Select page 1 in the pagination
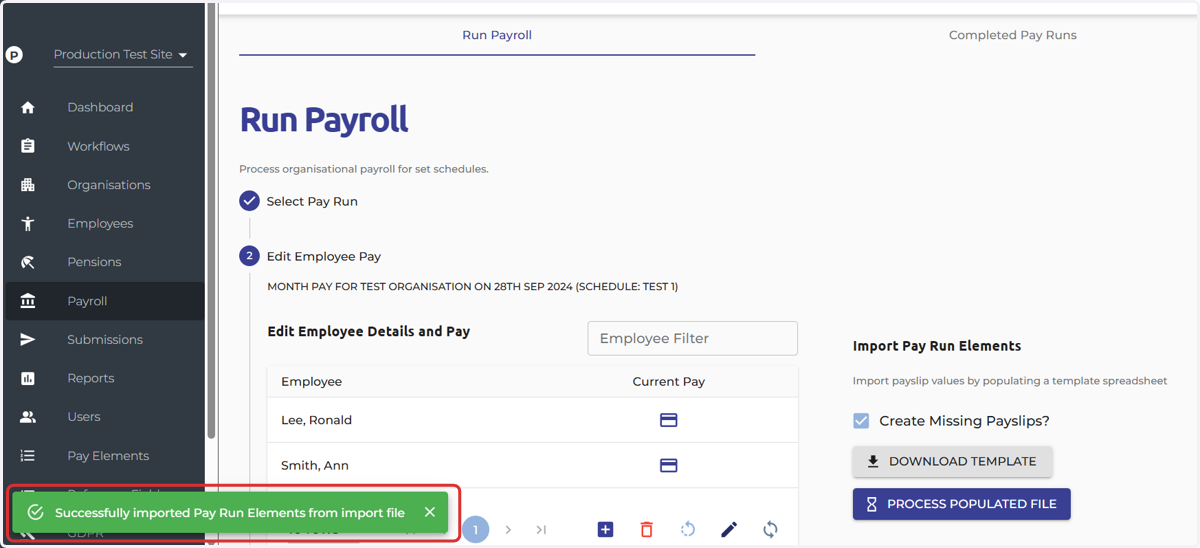 pos(476,529)
